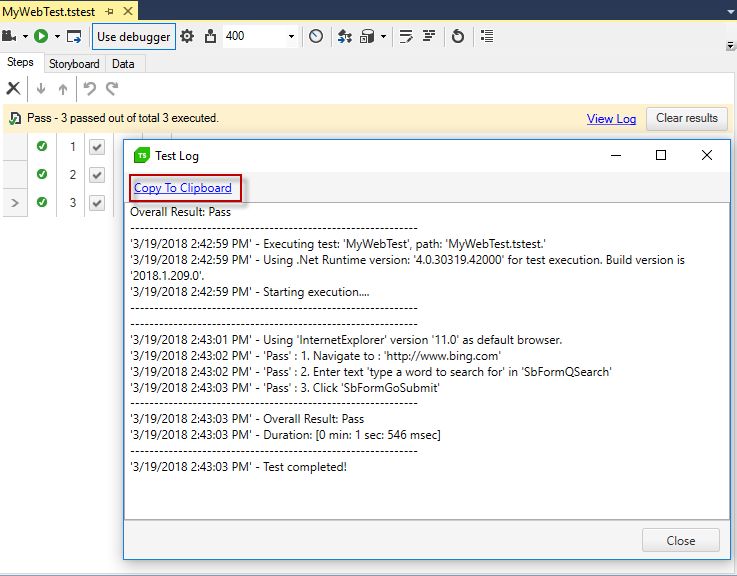Select step number 2 row

click(x=72, y=175)
